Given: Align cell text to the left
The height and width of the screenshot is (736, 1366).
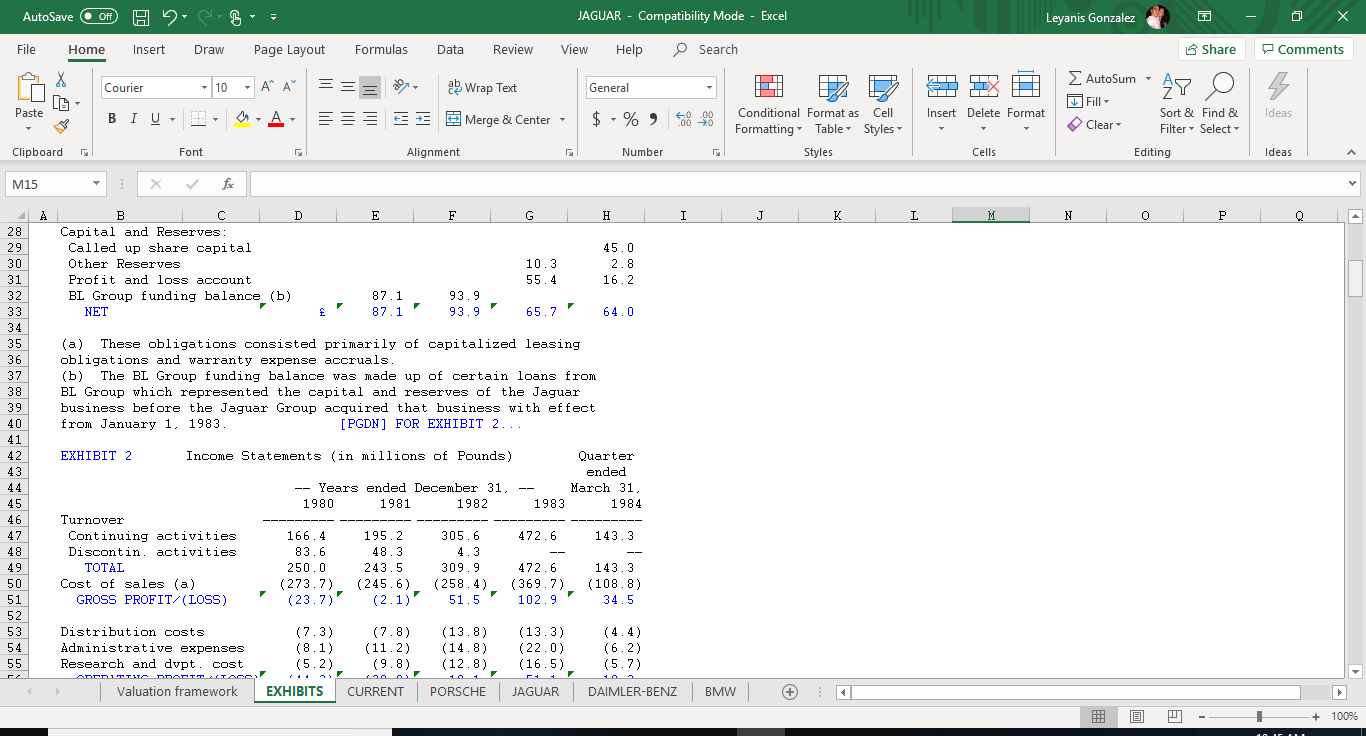Looking at the screenshot, I should coord(326,119).
